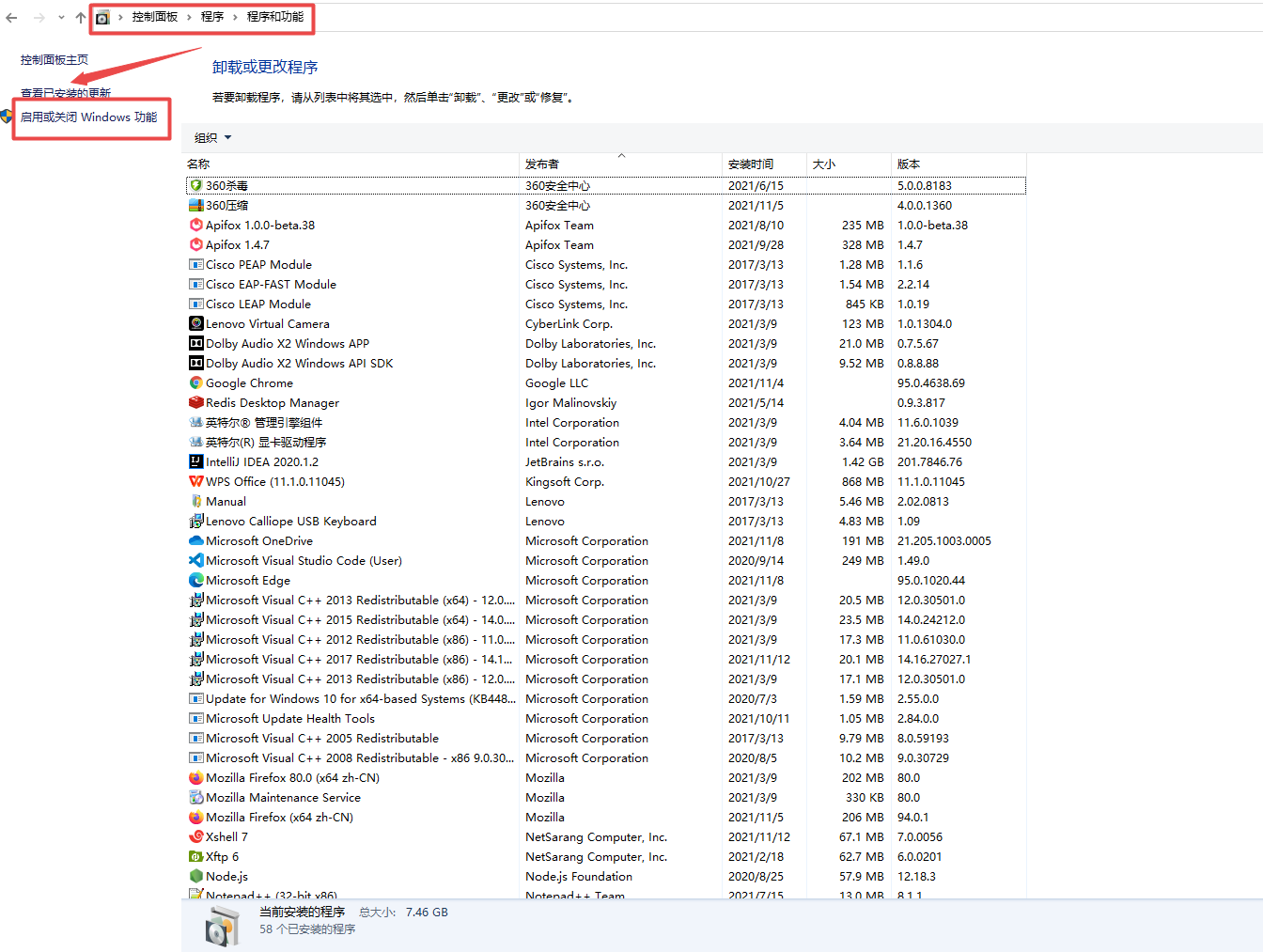Click the back navigation arrow

[x=12, y=17]
